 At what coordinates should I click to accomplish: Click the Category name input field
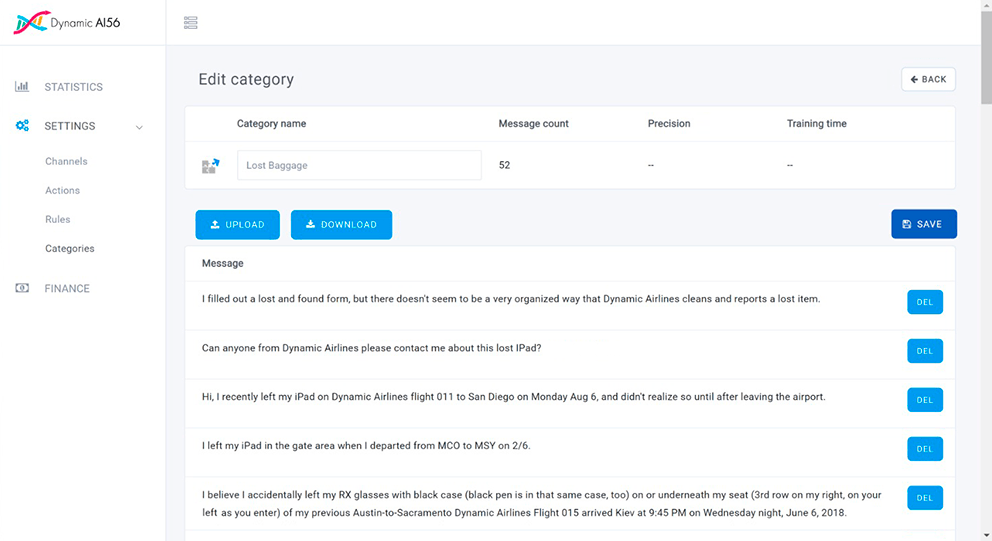[359, 166]
